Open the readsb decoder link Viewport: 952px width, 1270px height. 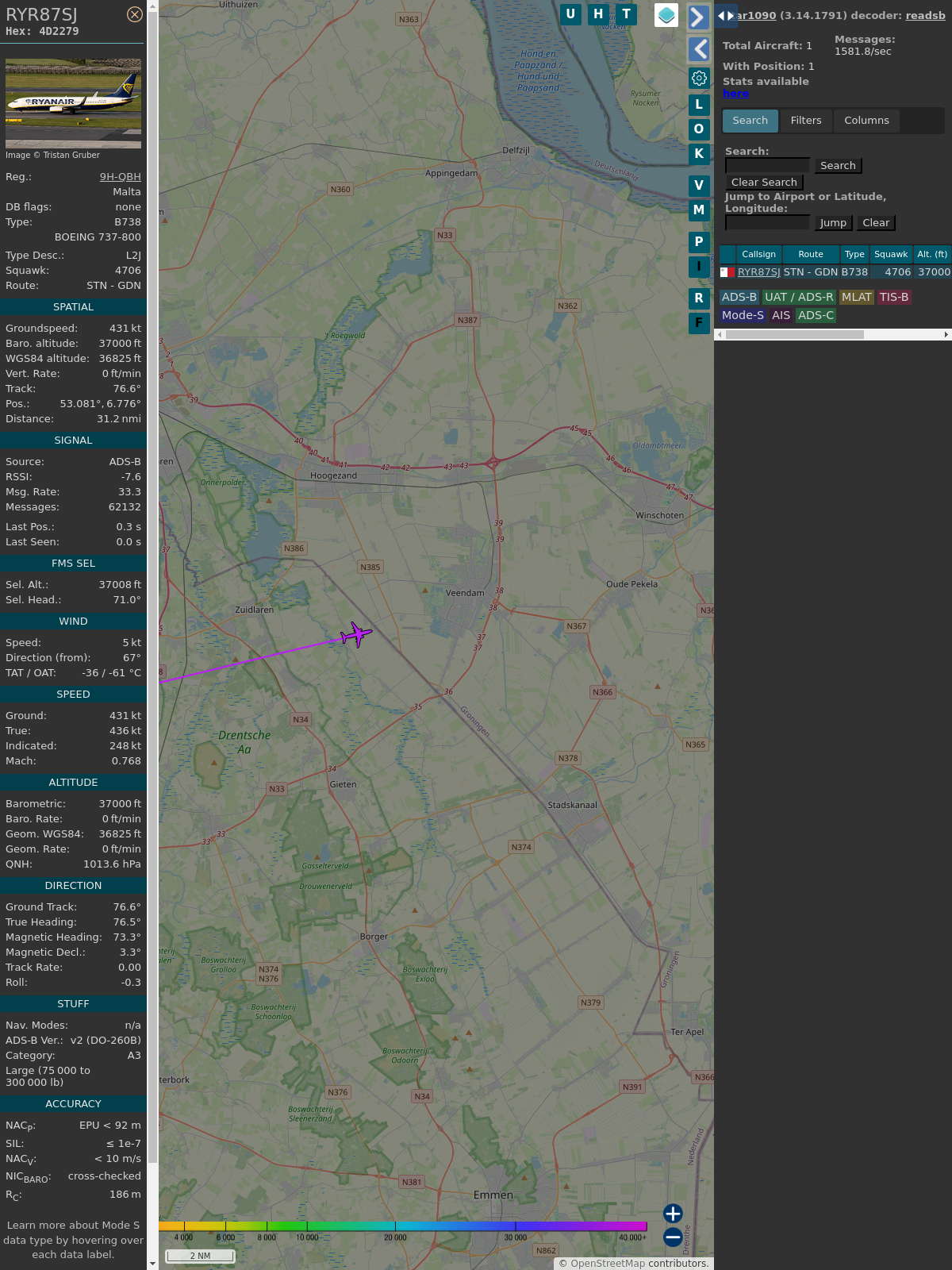point(925,15)
